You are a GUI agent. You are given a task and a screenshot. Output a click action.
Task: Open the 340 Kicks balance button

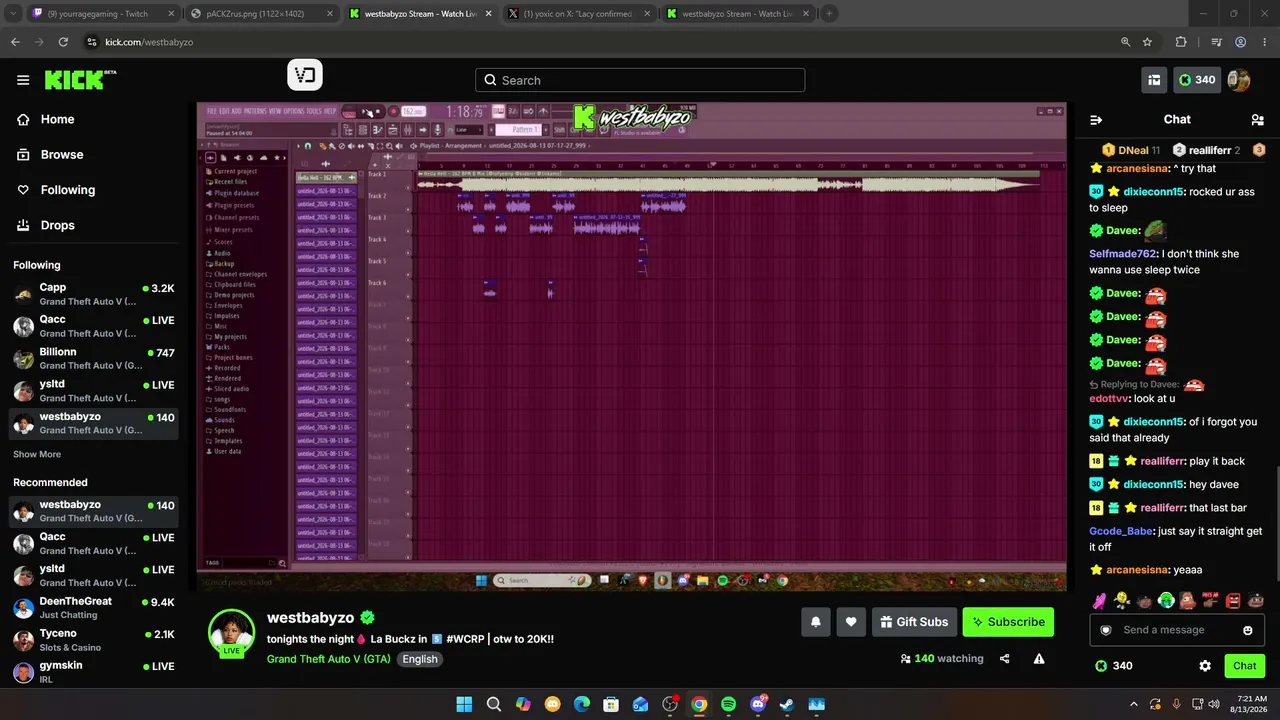point(1197,80)
